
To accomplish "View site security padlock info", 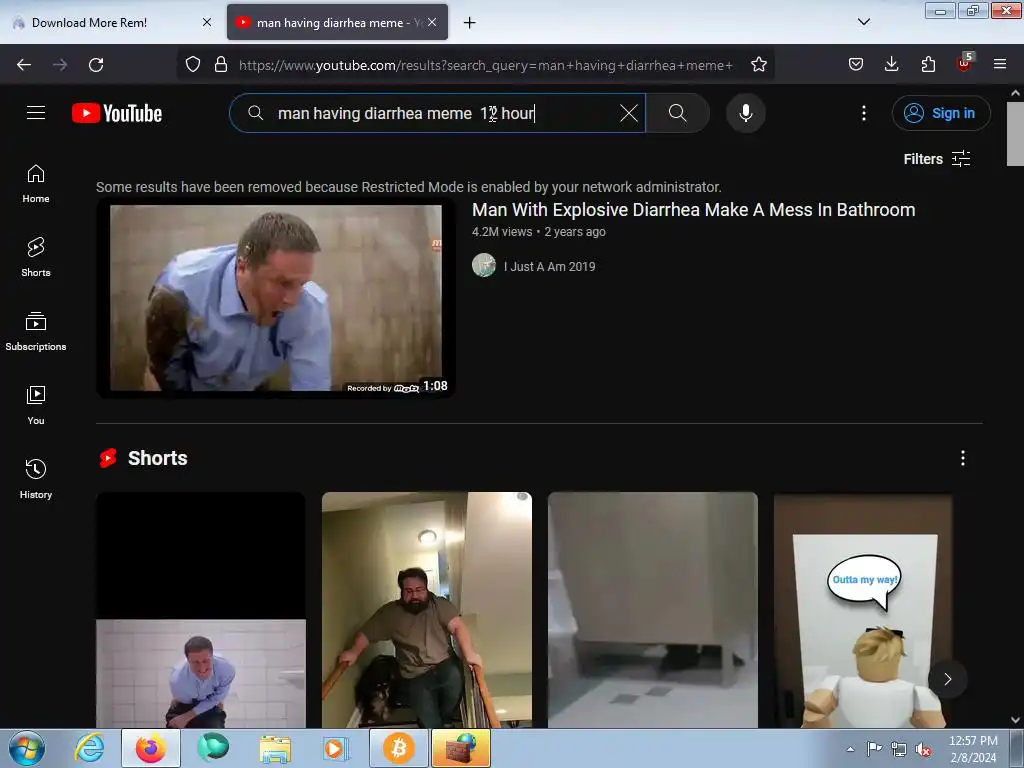I will 221,65.
